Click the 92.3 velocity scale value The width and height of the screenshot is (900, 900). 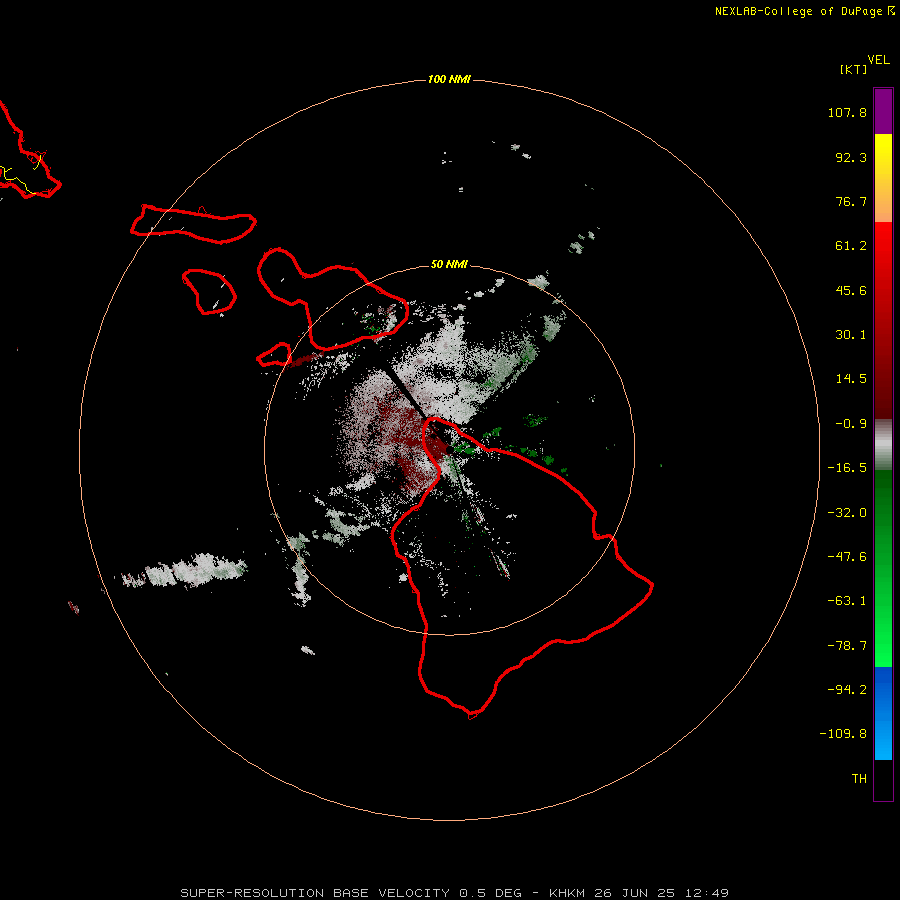click(x=851, y=157)
